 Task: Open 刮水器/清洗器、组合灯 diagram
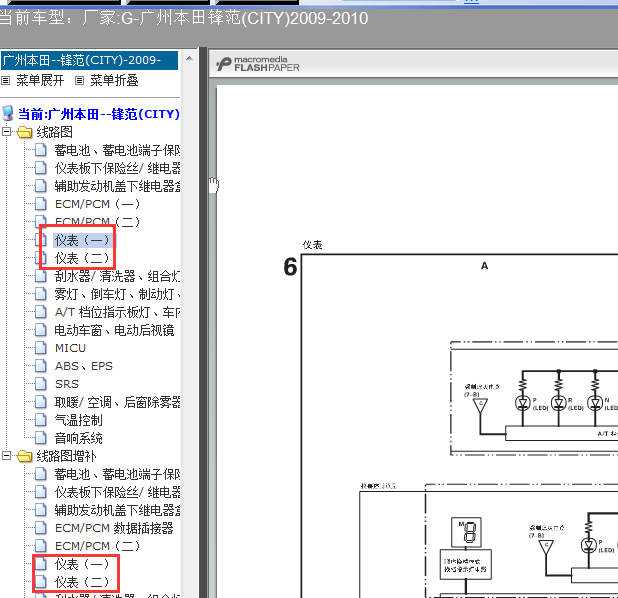pos(117,276)
